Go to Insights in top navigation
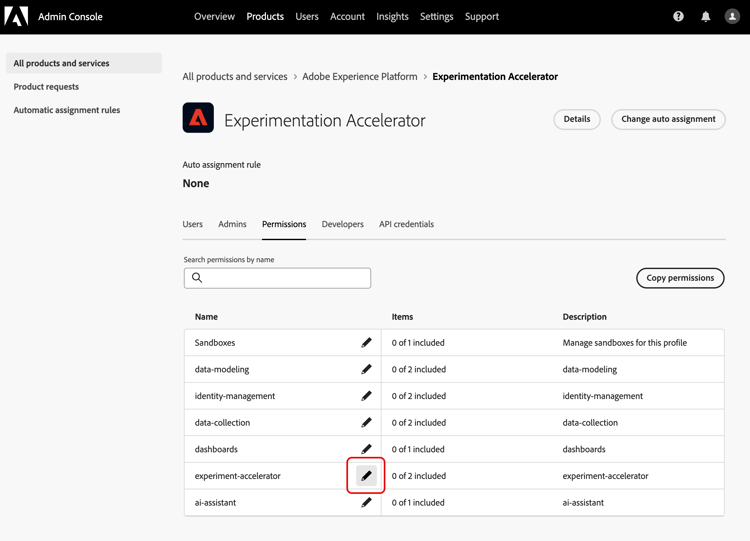 pyautogui.click(x=392, y=17)
